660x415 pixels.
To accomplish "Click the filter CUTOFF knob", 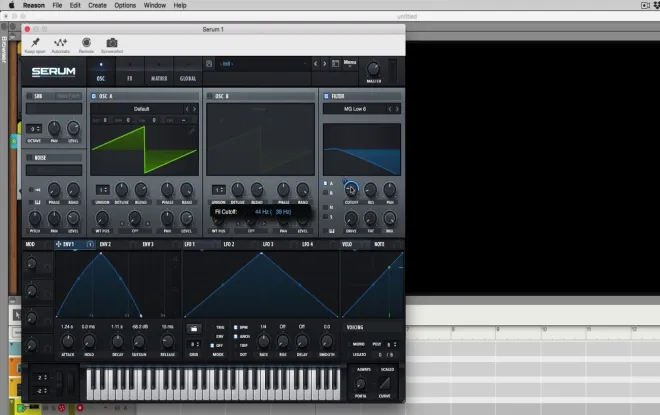I will (351, 190).
